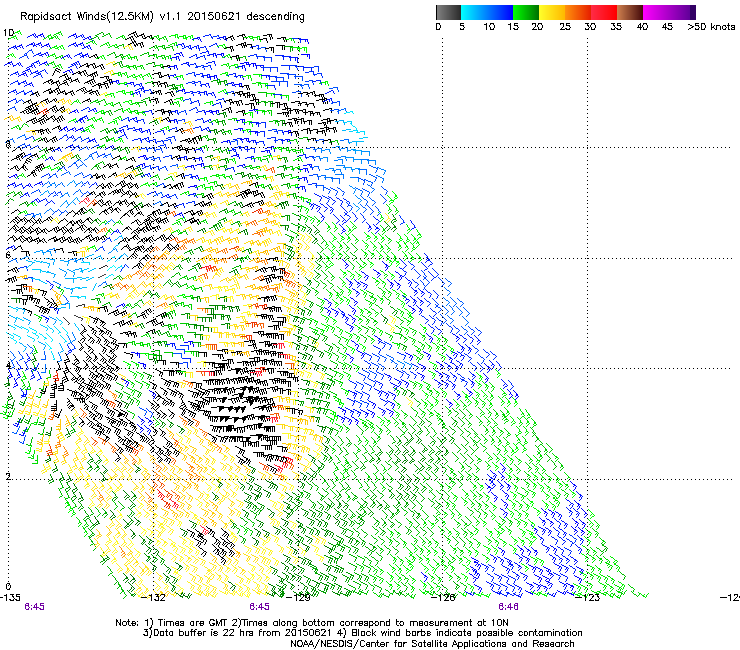Select the latitude 0 axis label

coord(8,587)
